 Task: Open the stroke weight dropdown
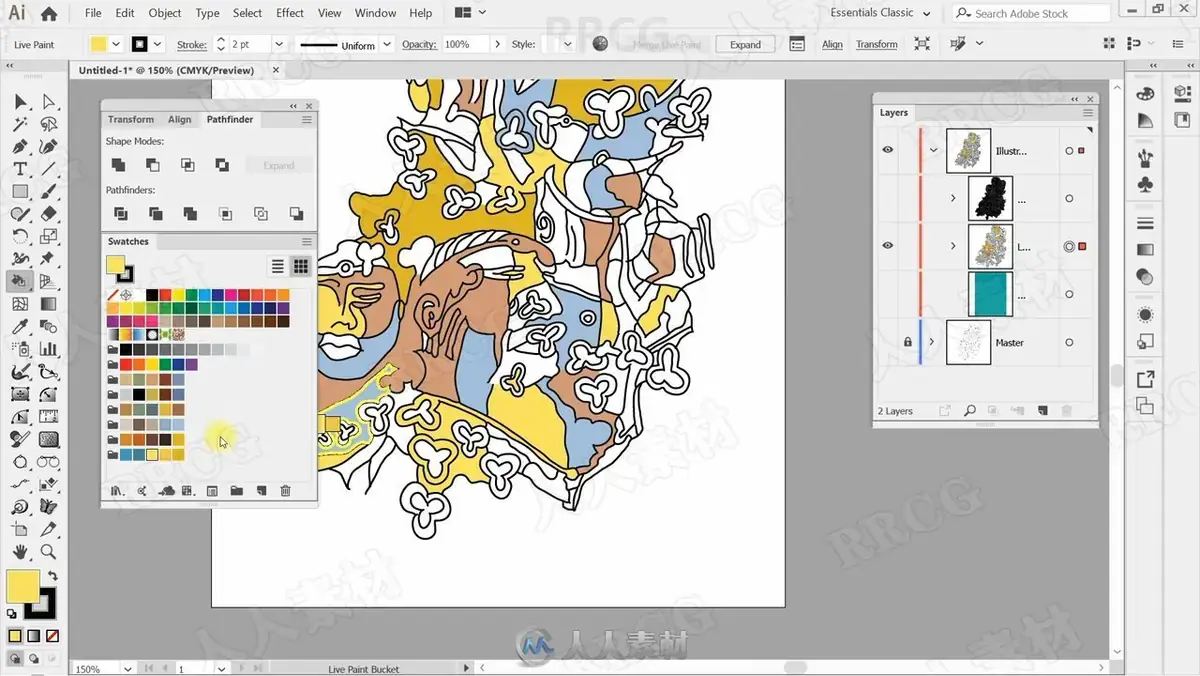[279, 44]
